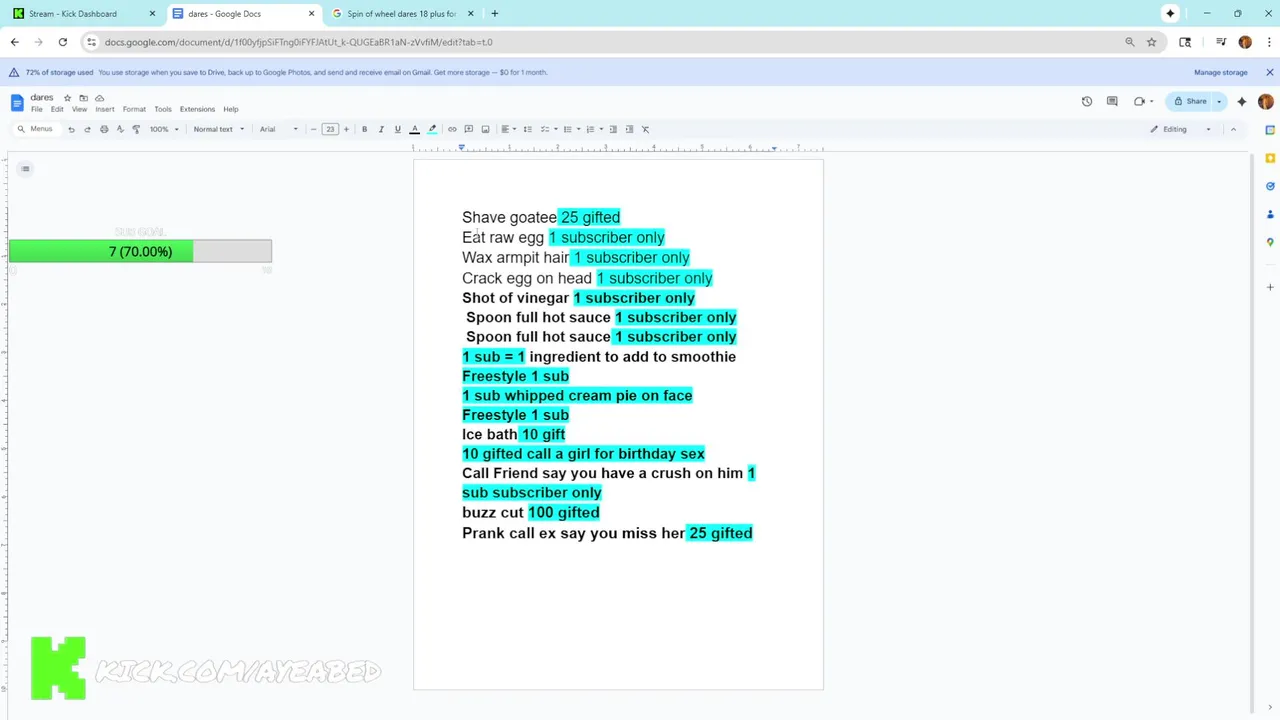1280x720 pixels.
Task: Open the highlight color picker
Action: [x=432, y=129]
